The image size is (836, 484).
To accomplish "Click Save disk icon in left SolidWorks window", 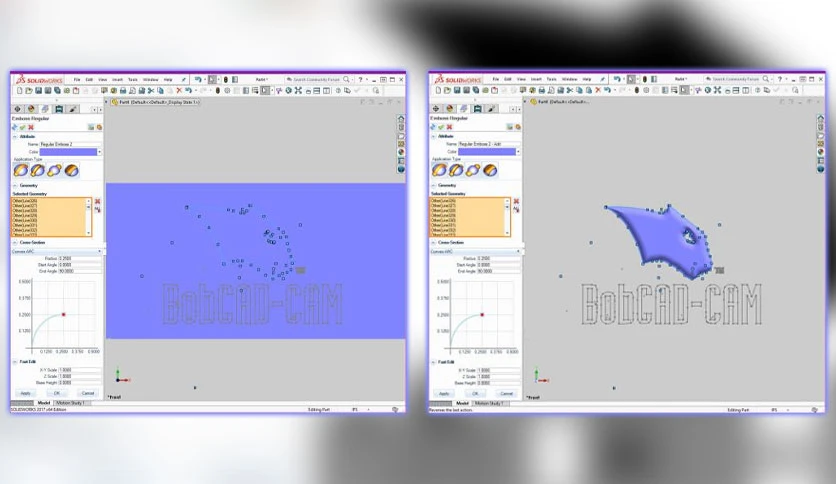I will [38, 91].
